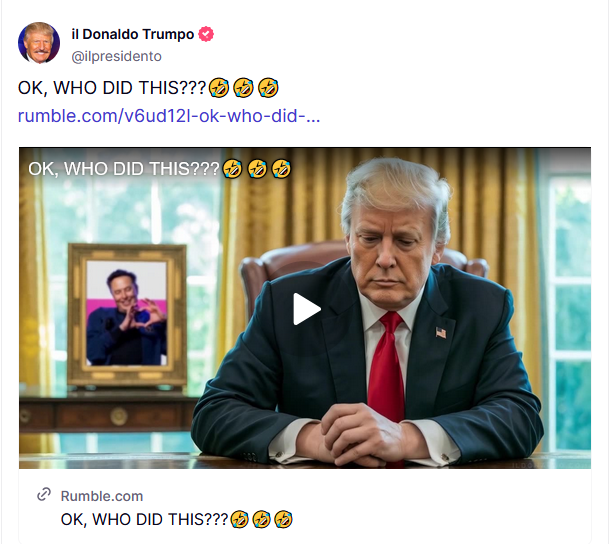610x544 pixels.
Task: Click the white play triangle on video
Action: click(x=307, y=309)
